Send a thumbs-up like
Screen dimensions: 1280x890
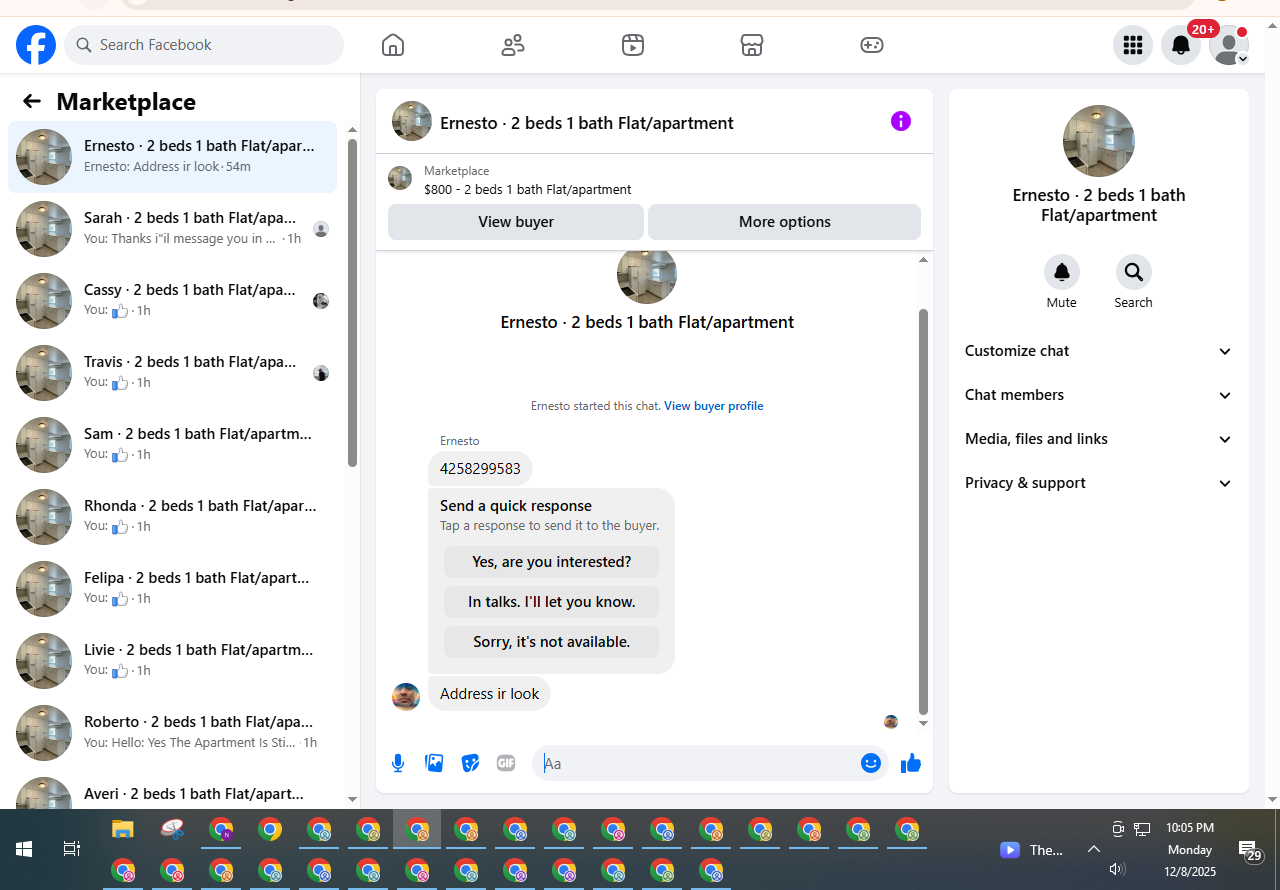[x=910, y=763]
